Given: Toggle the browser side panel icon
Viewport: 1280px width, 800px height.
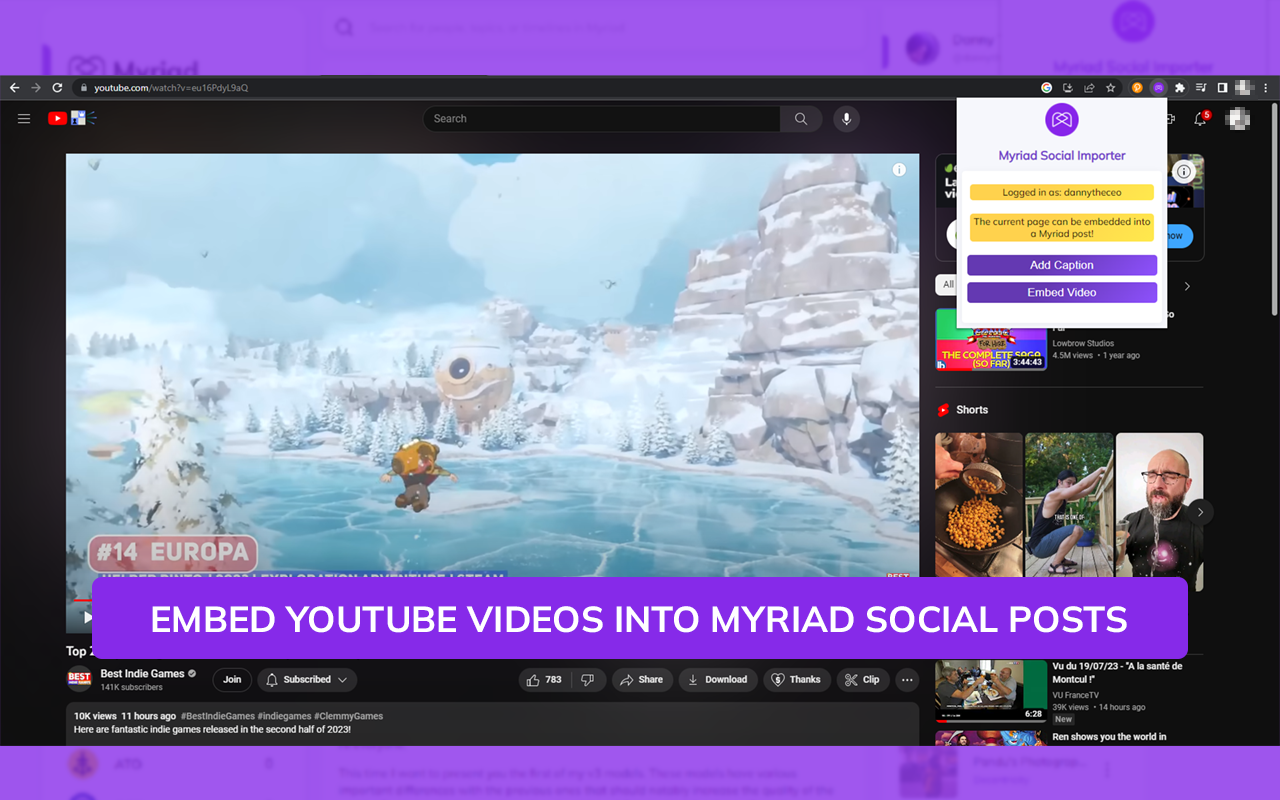Looking at the screenshot, I should 1222,88.
